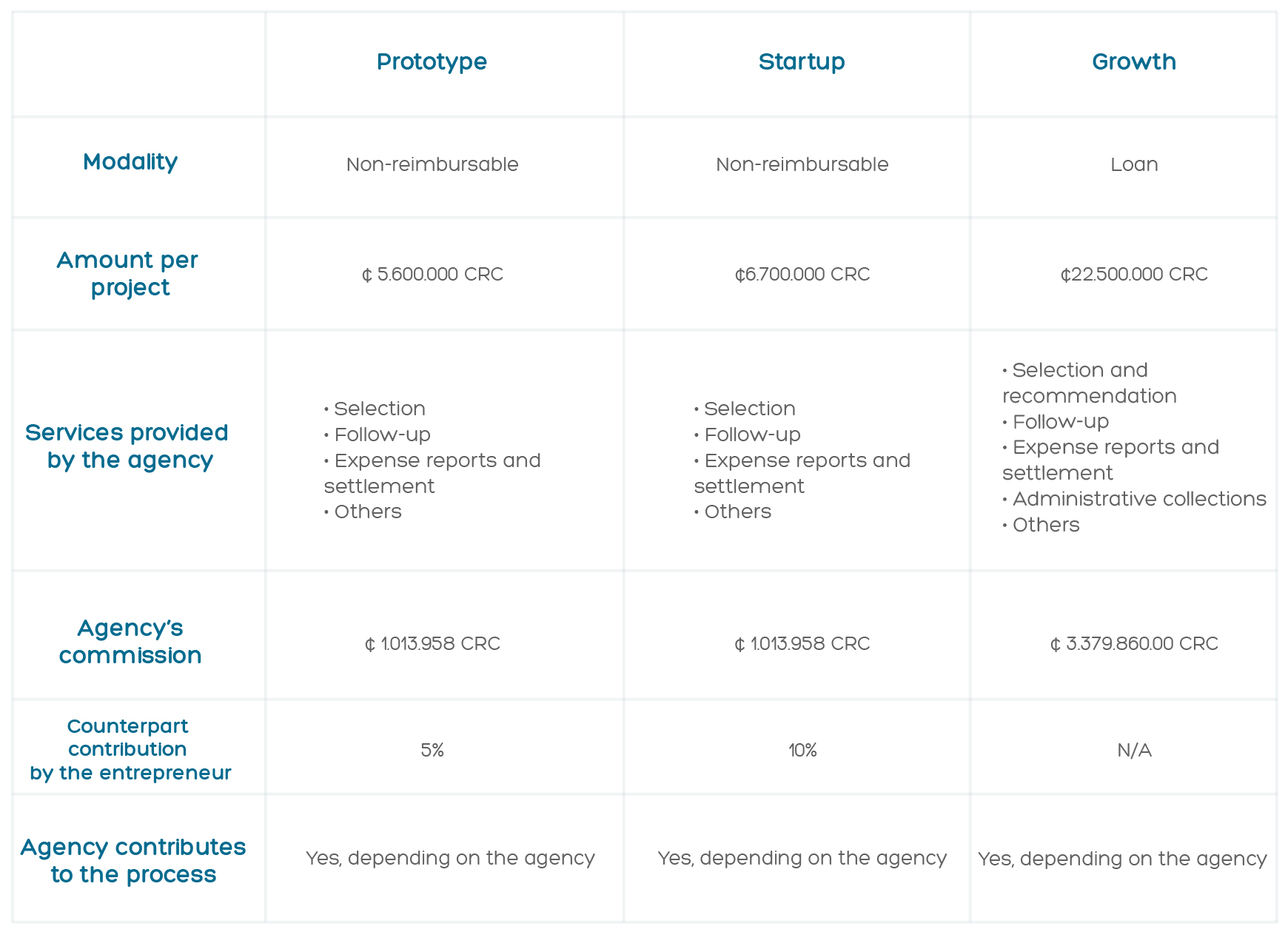Select the ₡ 3.379.860.00 CRC commission
This screenshot has height=932, width=1288.
pos(1134,644)
